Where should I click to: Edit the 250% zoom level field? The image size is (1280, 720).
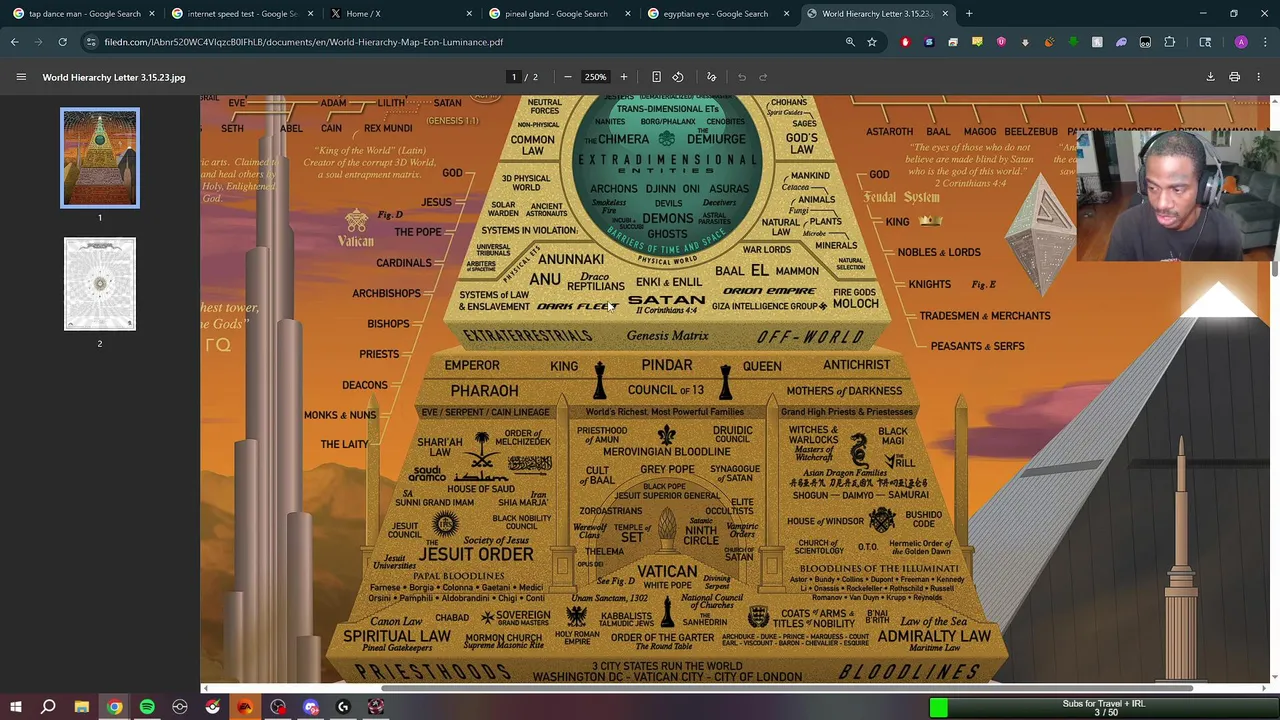[x=595, y=77]
